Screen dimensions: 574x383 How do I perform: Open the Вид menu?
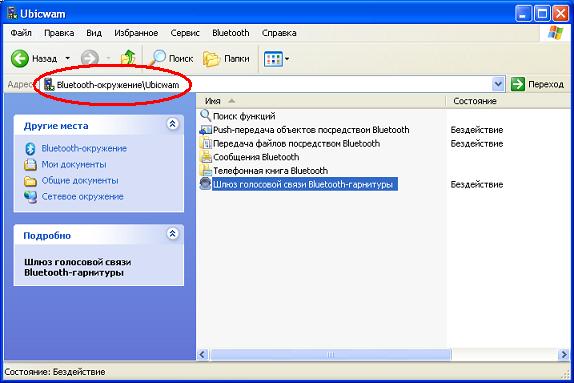pyautogui.click(x=94, y=33)
